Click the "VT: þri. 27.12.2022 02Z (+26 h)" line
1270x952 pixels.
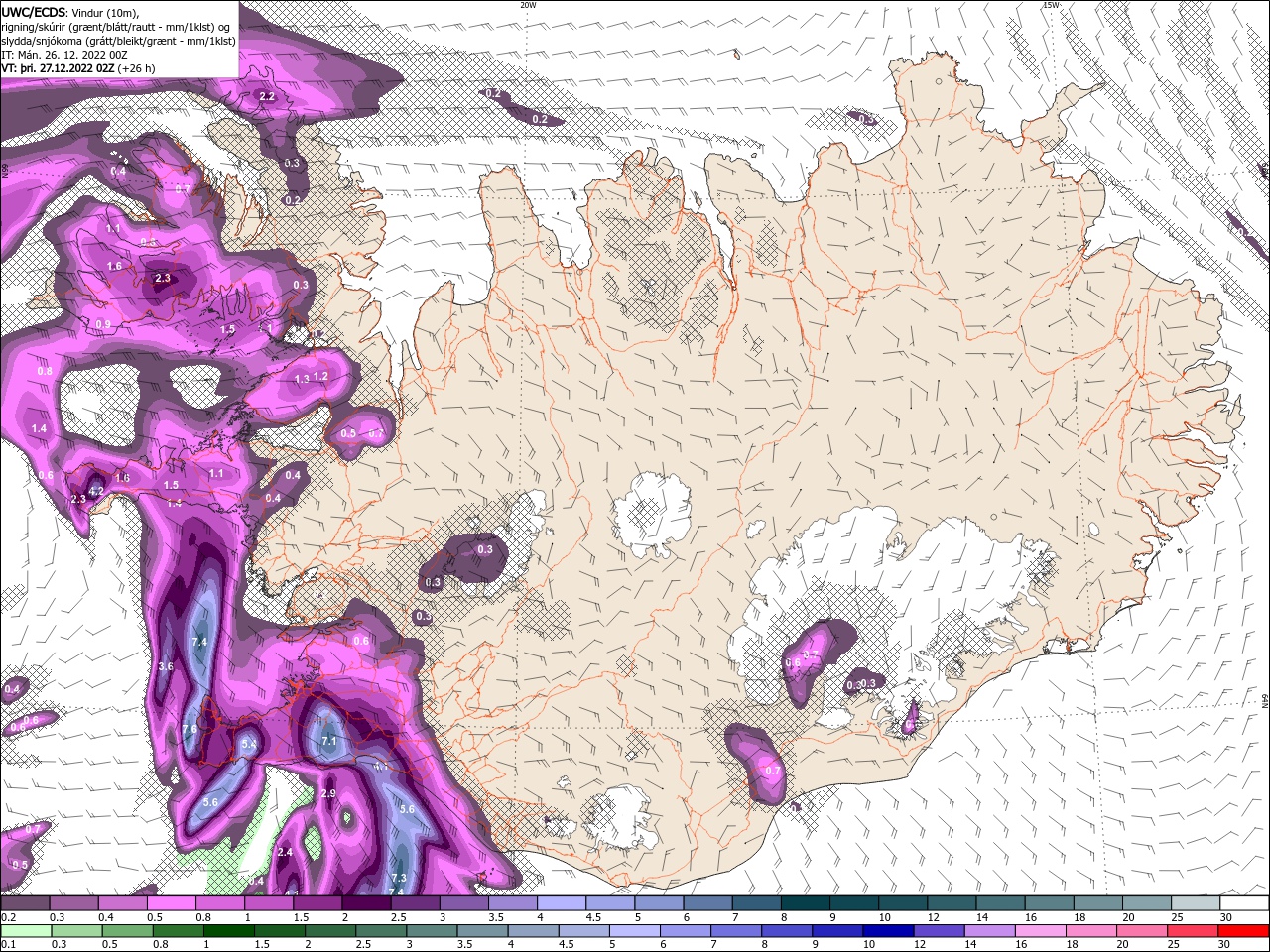click(x=78, y=68)
